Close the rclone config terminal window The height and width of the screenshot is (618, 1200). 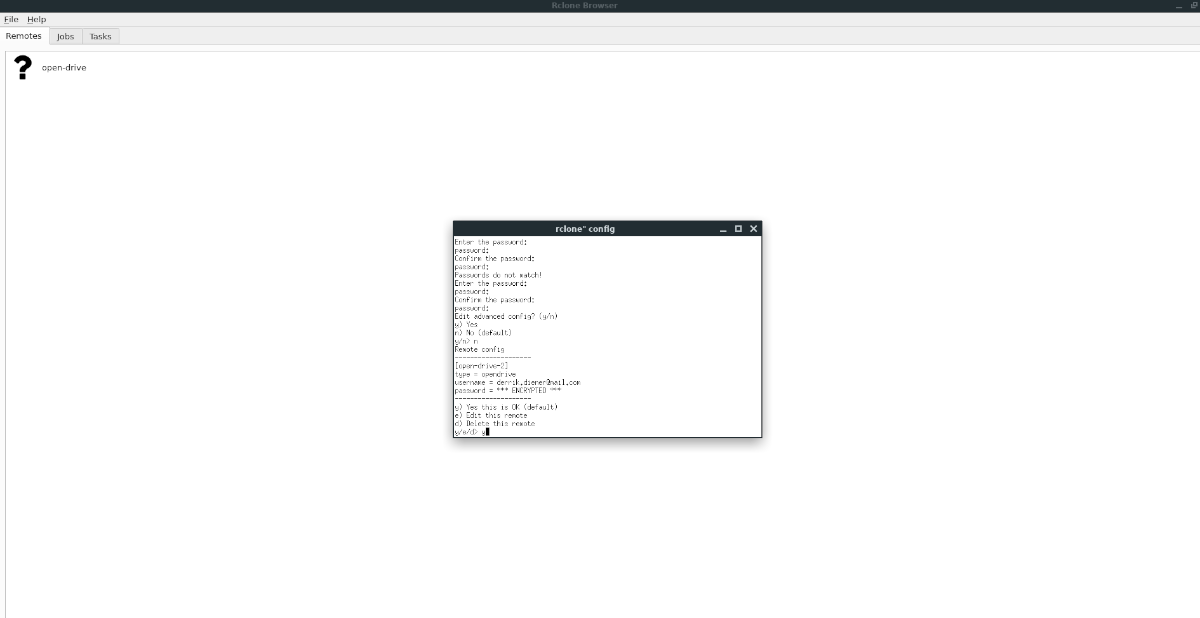point(753,228)
